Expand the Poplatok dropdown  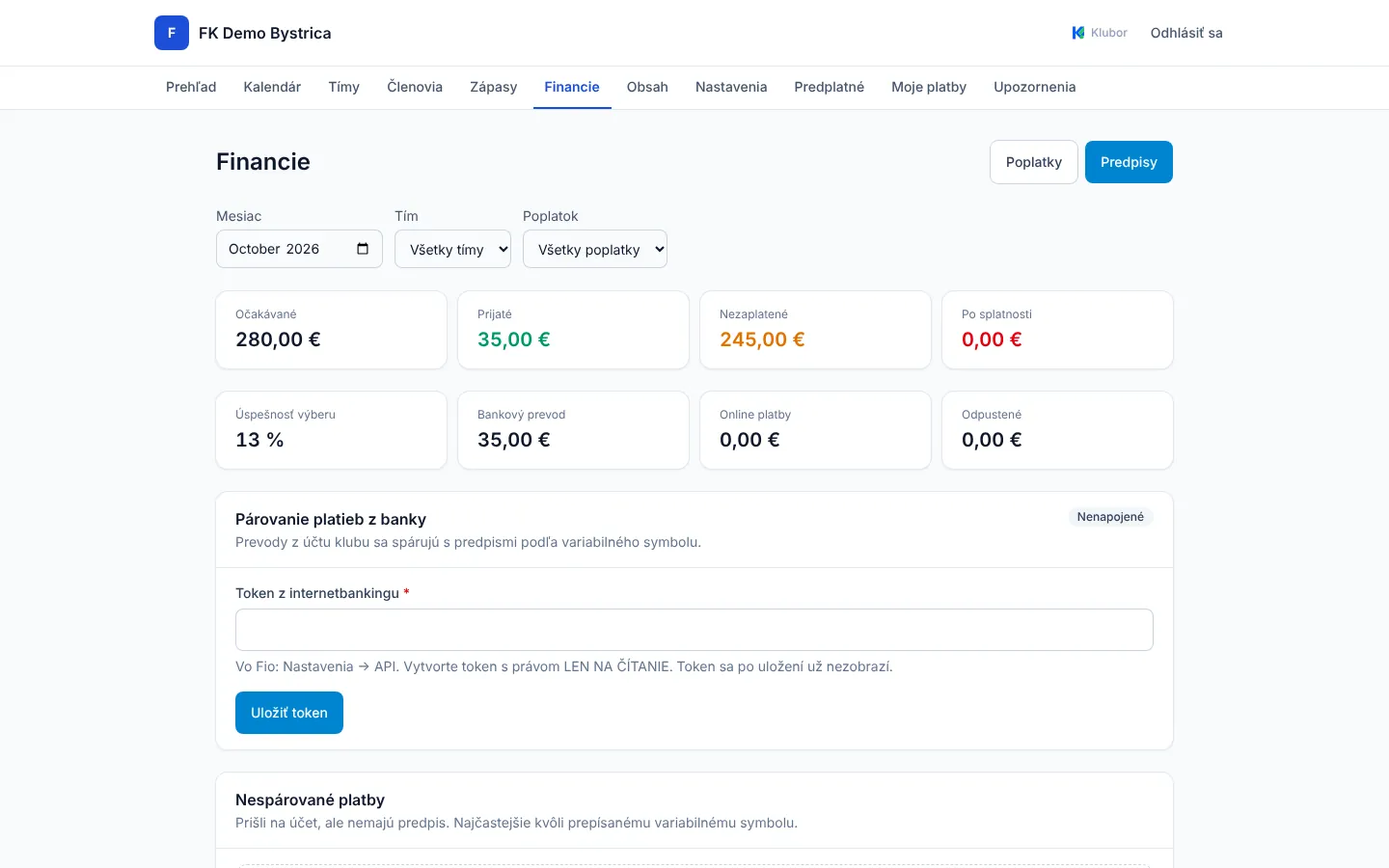[595, 249]
